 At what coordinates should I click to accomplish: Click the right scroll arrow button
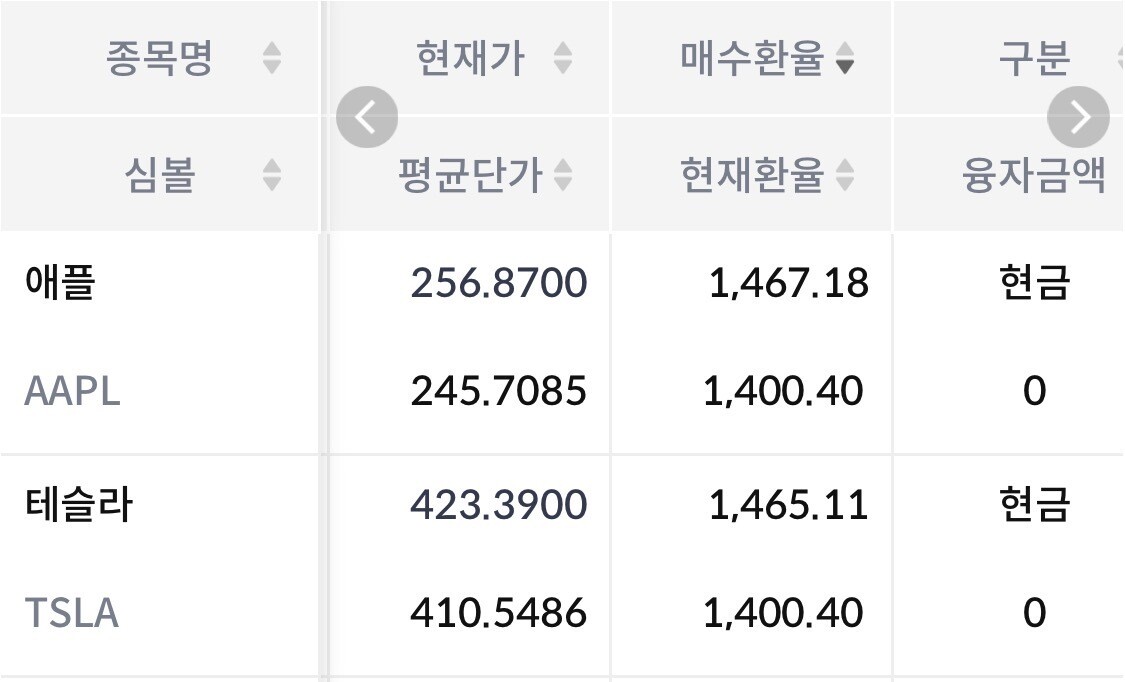pyautogui.click(x=1078, y=118)
